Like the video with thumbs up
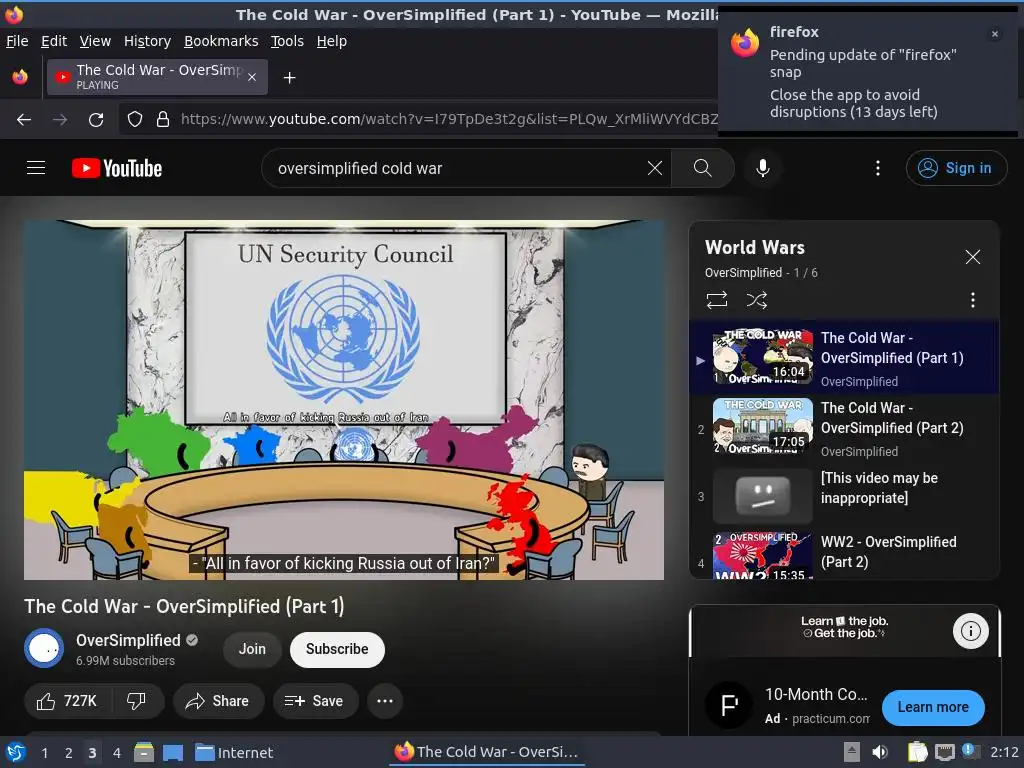The width and height of the screenshot is (1024, 768). click(68, 701)
